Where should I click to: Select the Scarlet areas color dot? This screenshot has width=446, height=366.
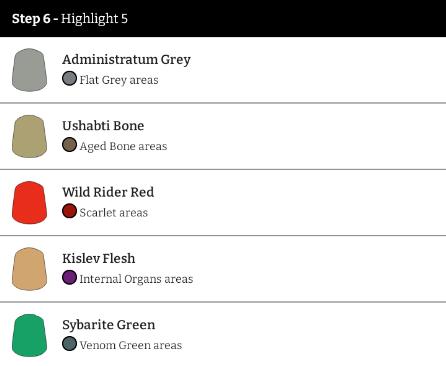click(69, 211)
